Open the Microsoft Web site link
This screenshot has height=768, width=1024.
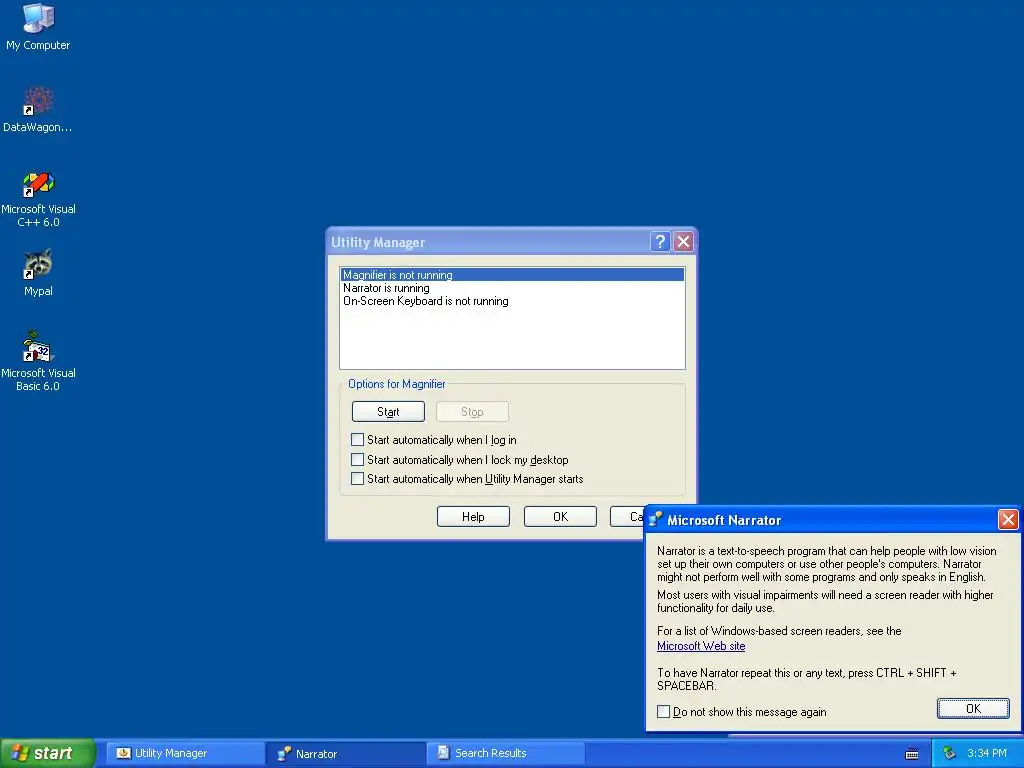point(701,646)
